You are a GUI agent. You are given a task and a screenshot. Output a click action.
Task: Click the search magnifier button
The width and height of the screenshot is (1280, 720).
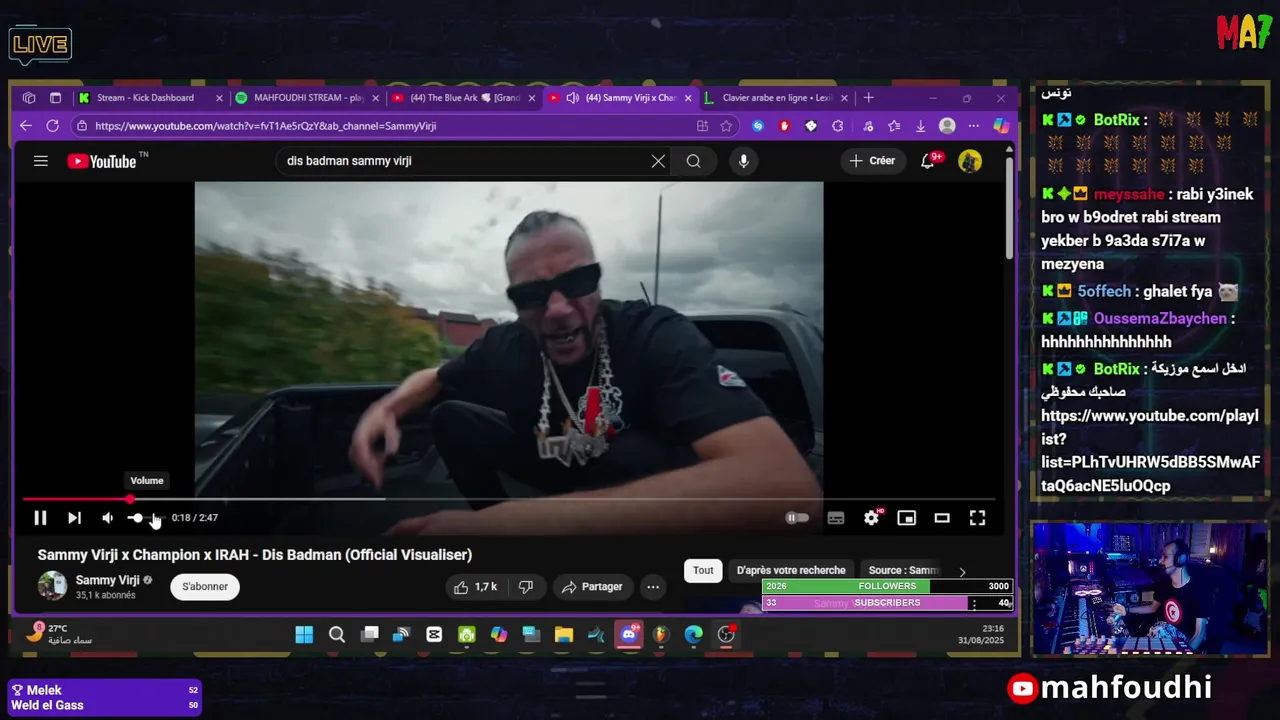(x=694, y=161)
